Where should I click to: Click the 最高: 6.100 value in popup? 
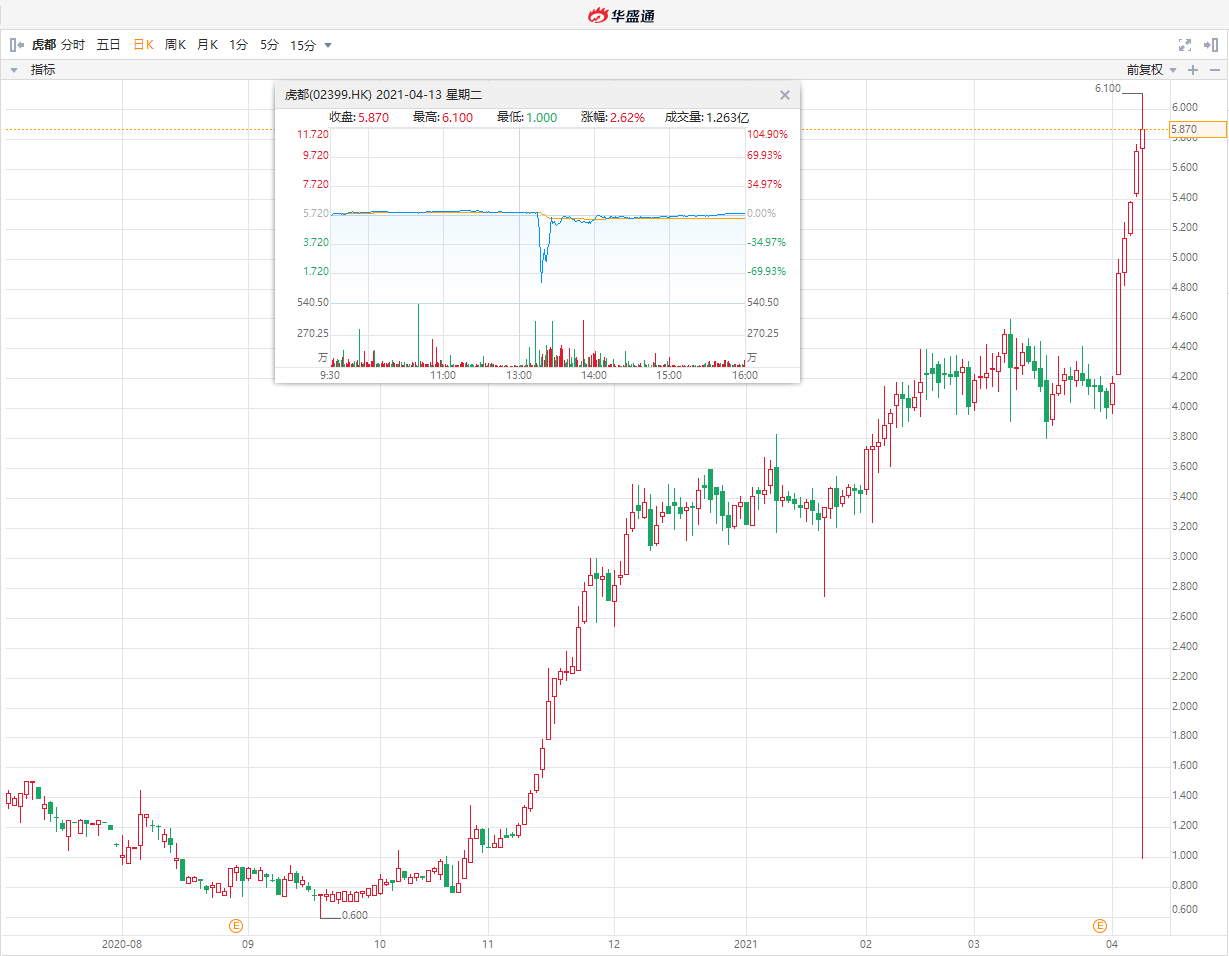443,117
